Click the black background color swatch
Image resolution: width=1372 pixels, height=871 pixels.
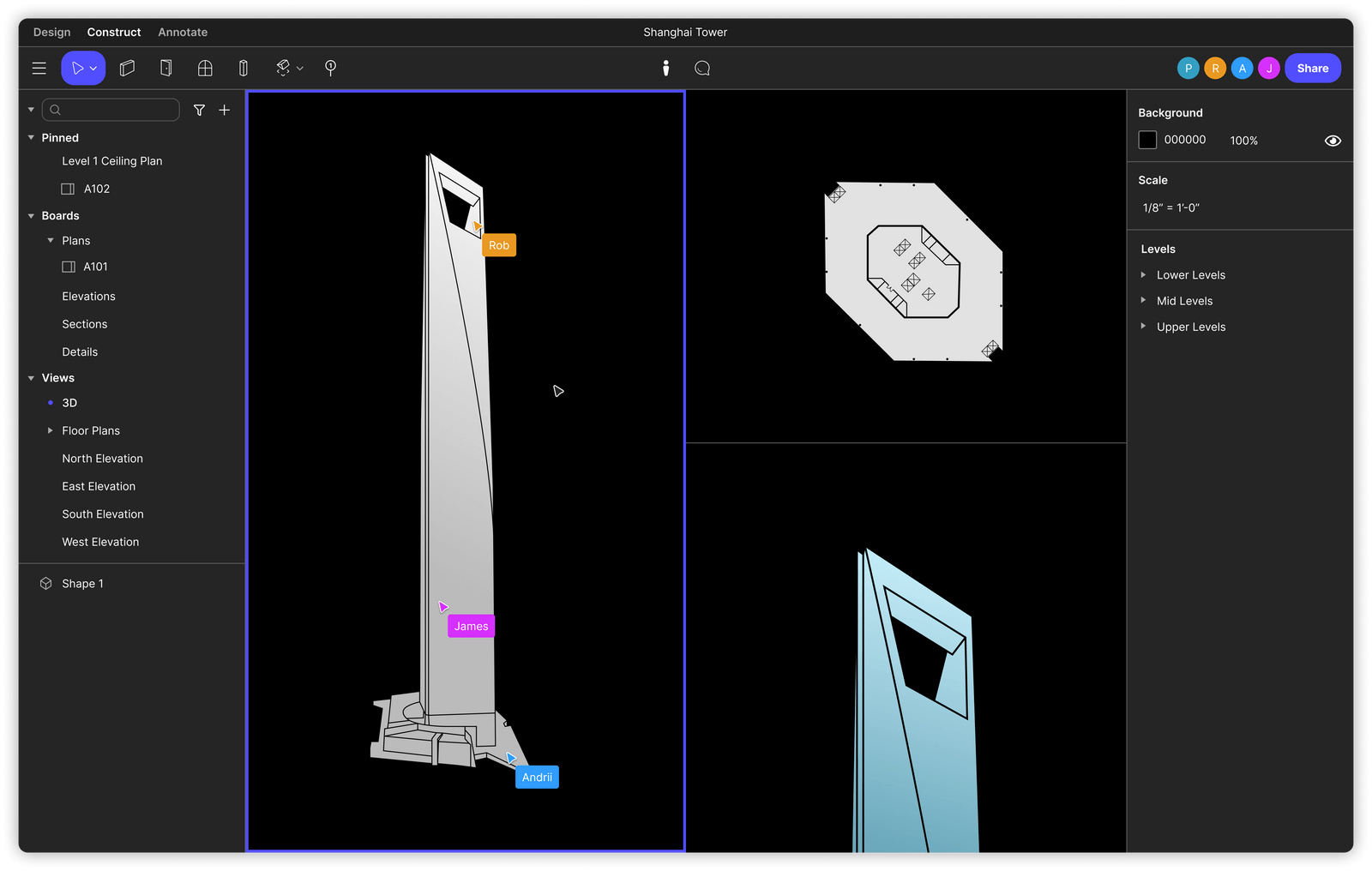(x=1147, y=140)
